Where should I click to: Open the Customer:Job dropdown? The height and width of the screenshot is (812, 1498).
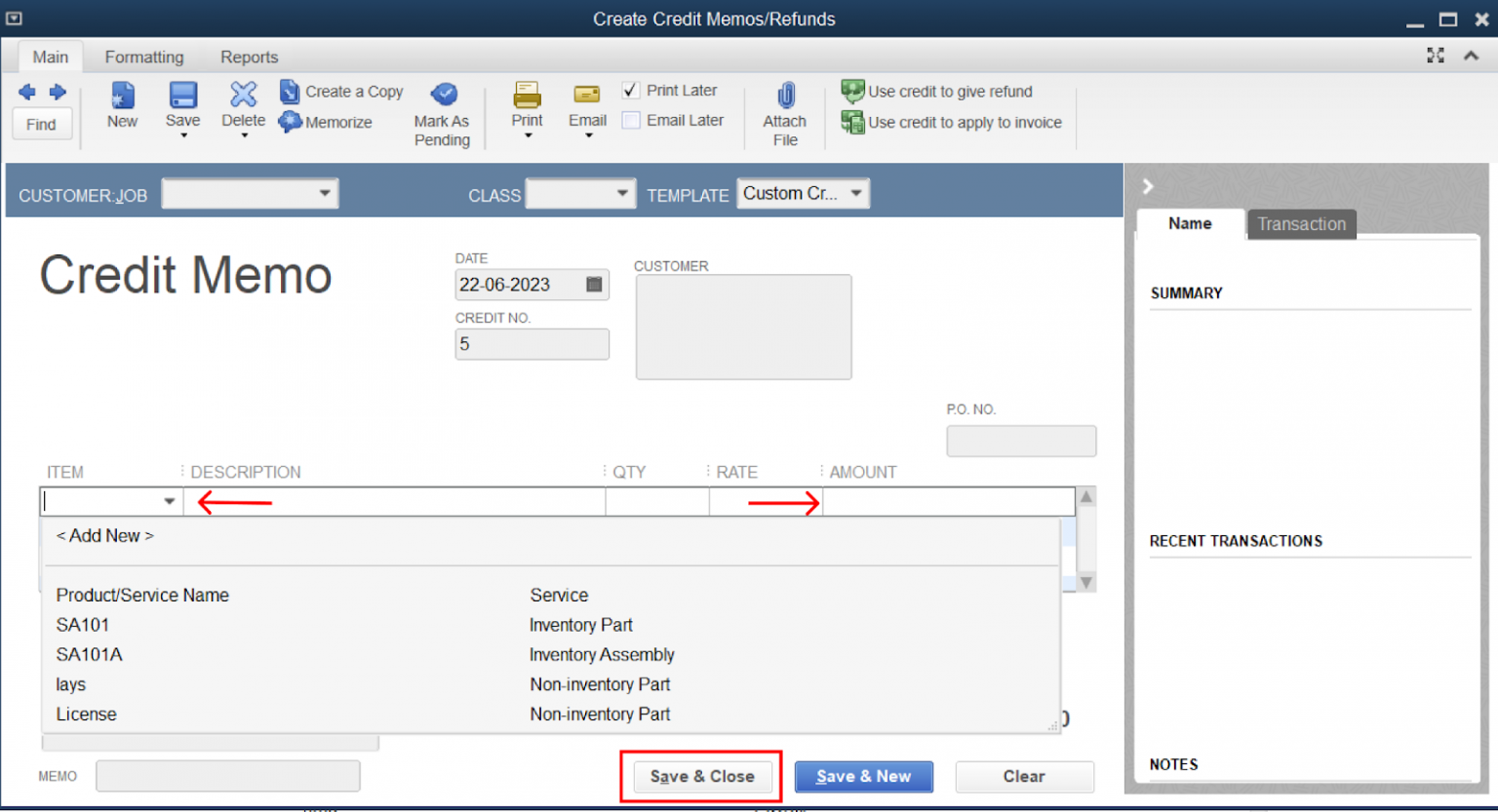[x=325, y=192]
